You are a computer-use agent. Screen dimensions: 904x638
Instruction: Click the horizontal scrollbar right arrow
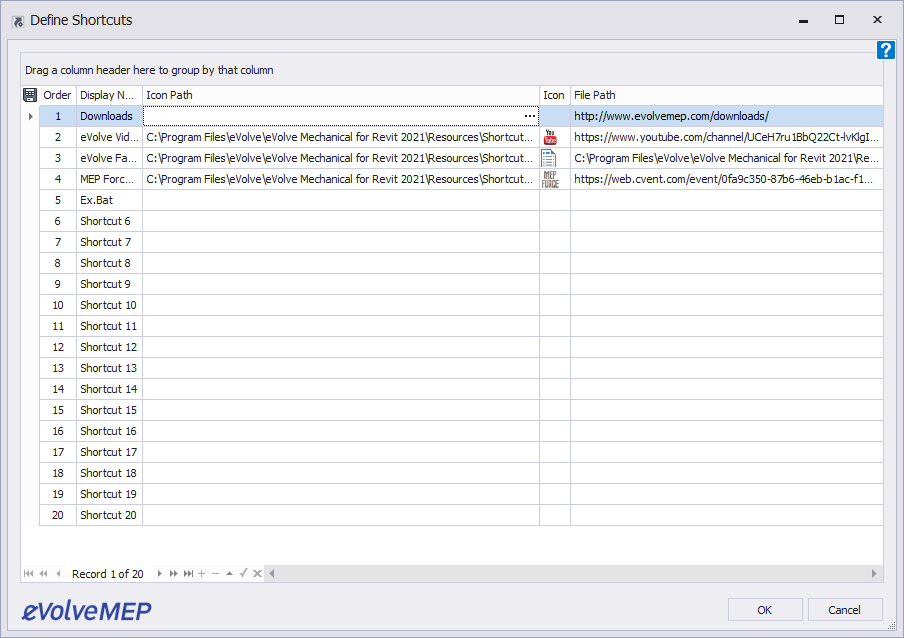pos(874,573)
